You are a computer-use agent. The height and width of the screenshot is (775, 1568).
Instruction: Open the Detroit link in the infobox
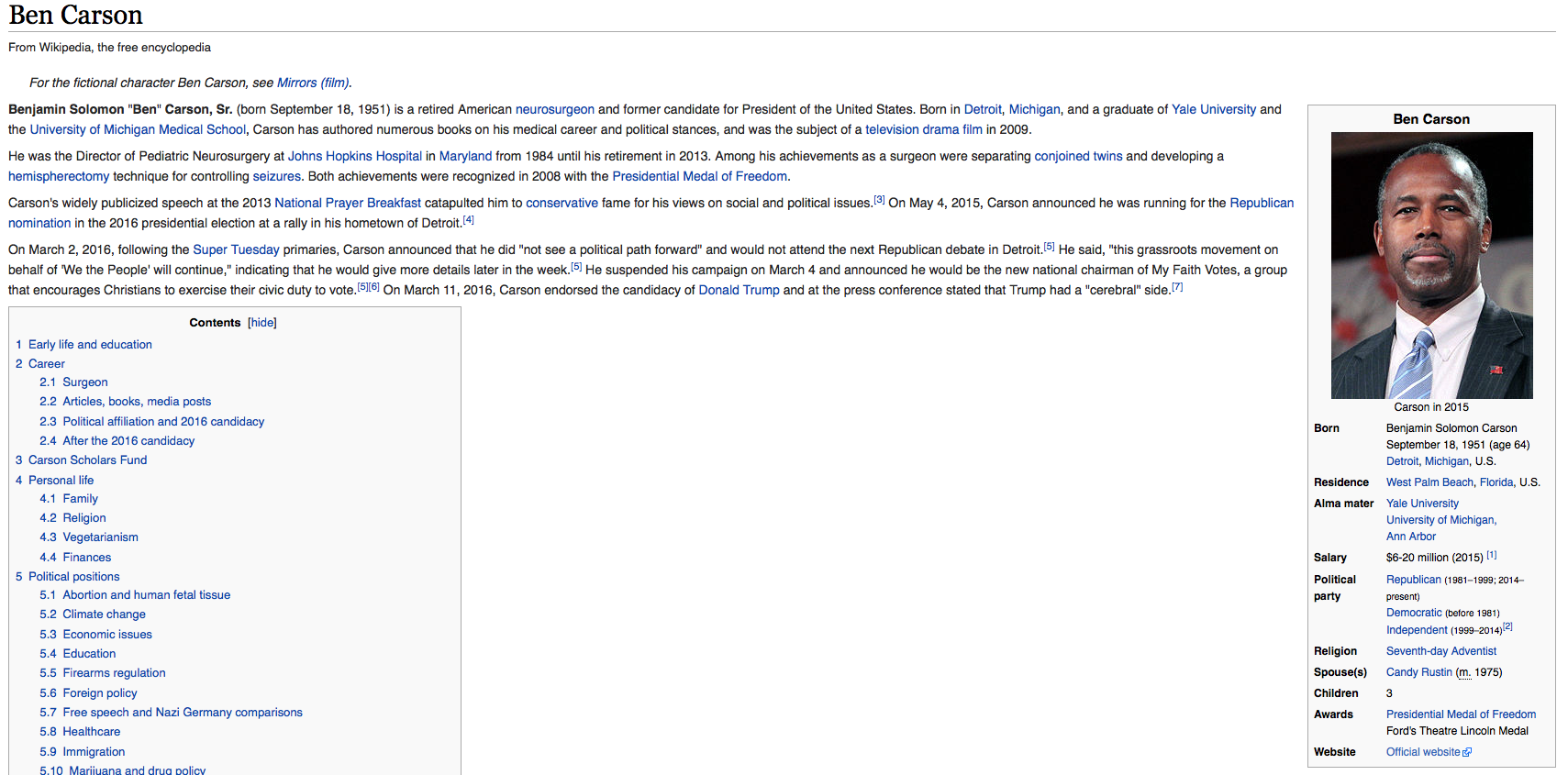pos(1402,461)
